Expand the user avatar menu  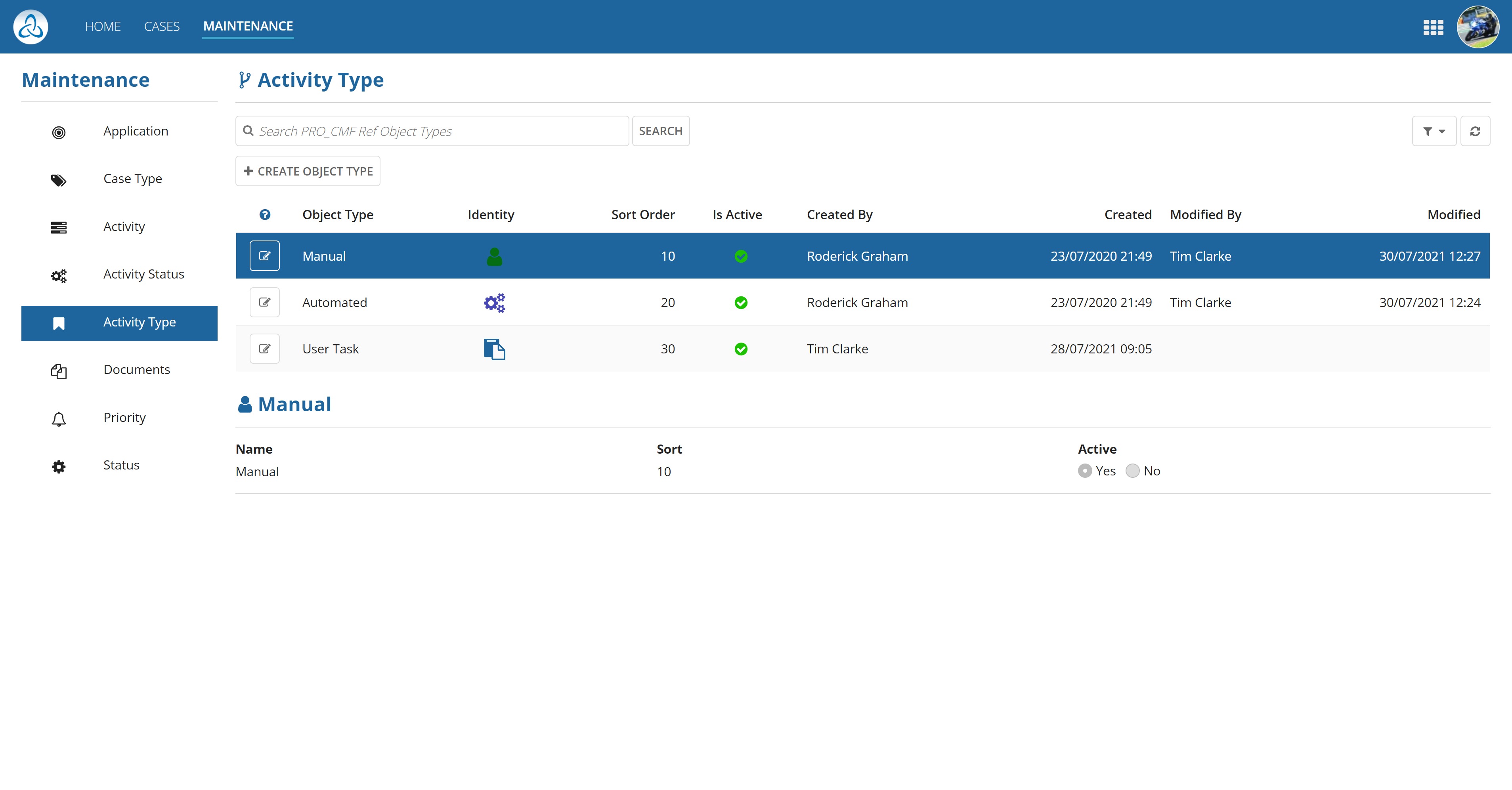click(1478, 27)
